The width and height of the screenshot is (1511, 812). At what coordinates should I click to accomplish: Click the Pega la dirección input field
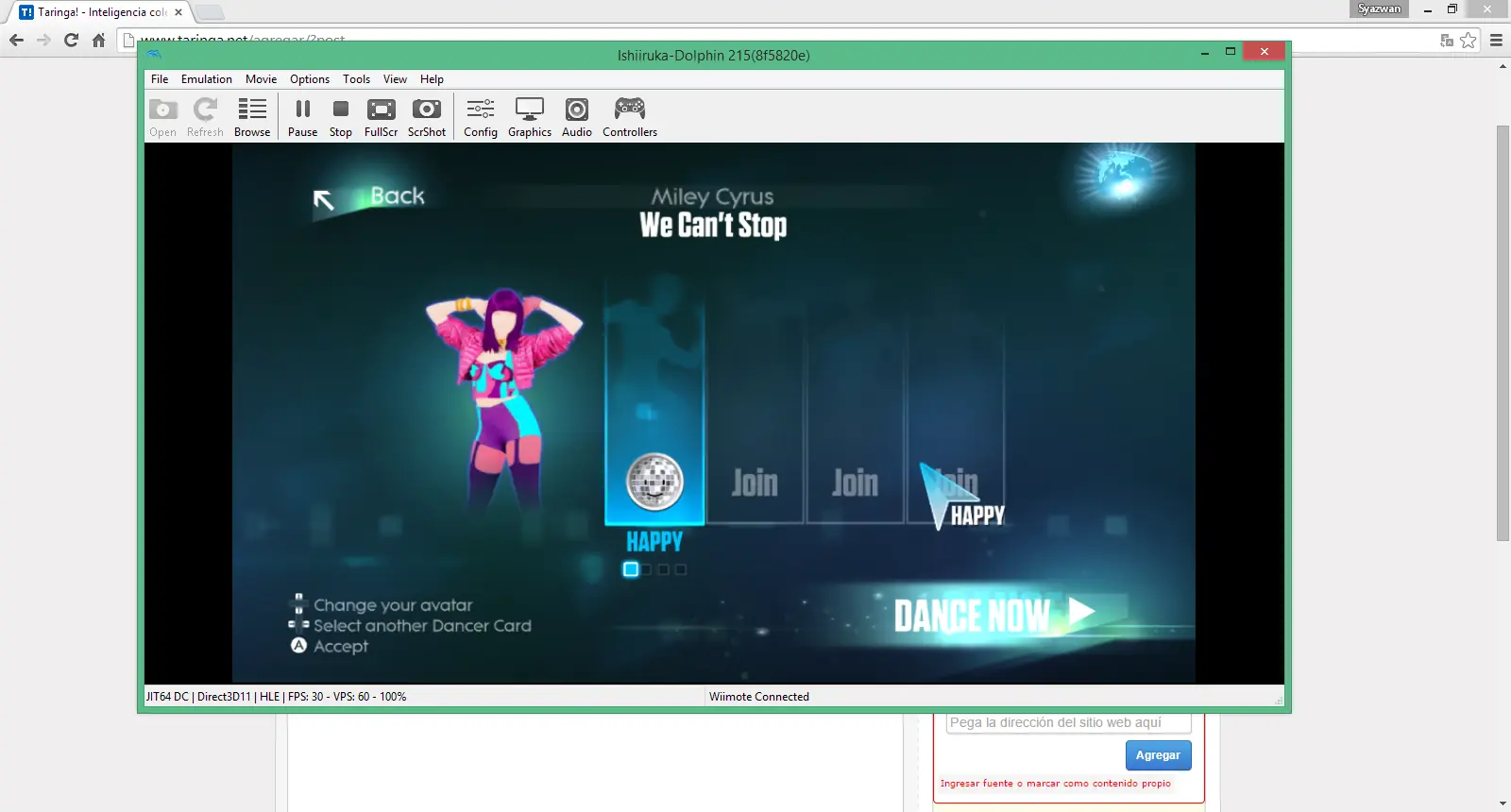pyautogui.click(x=1068, y=723)
